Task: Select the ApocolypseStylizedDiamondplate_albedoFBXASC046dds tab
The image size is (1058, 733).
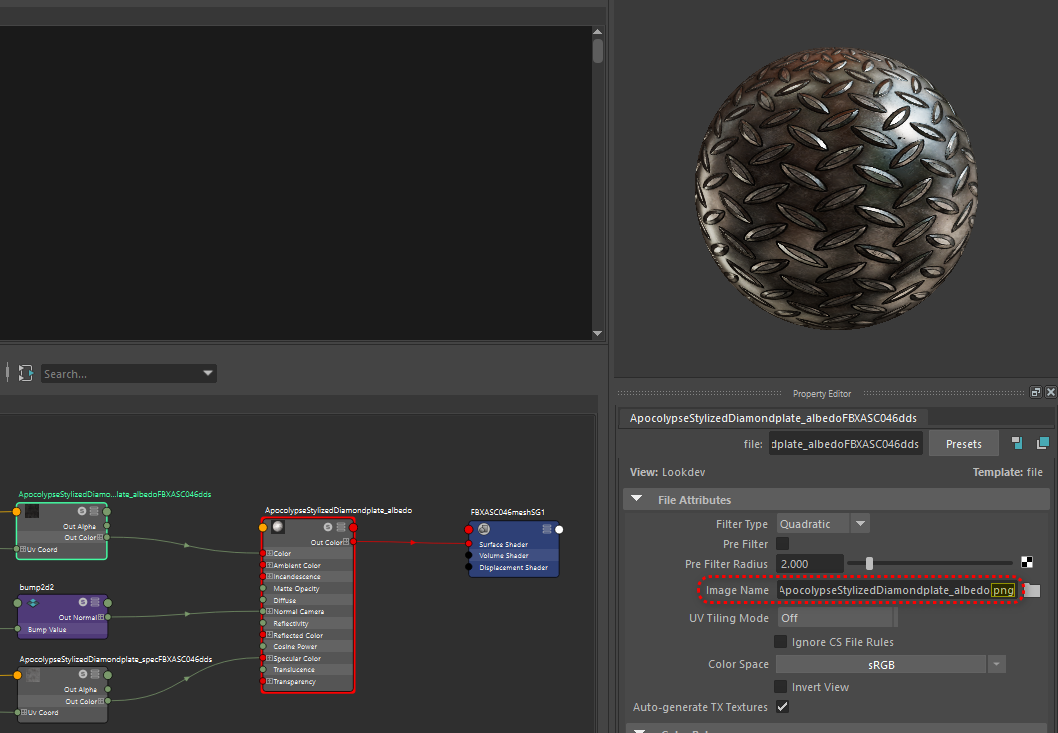Action: [774, 418]
